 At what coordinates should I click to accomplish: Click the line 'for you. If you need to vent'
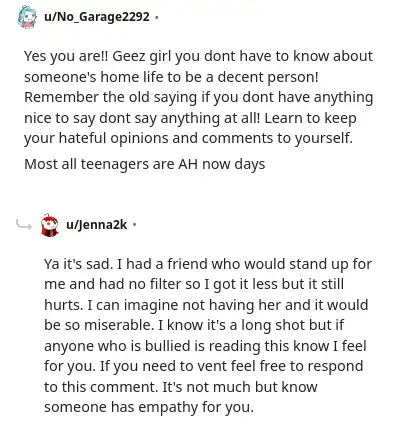coord(204,366)
